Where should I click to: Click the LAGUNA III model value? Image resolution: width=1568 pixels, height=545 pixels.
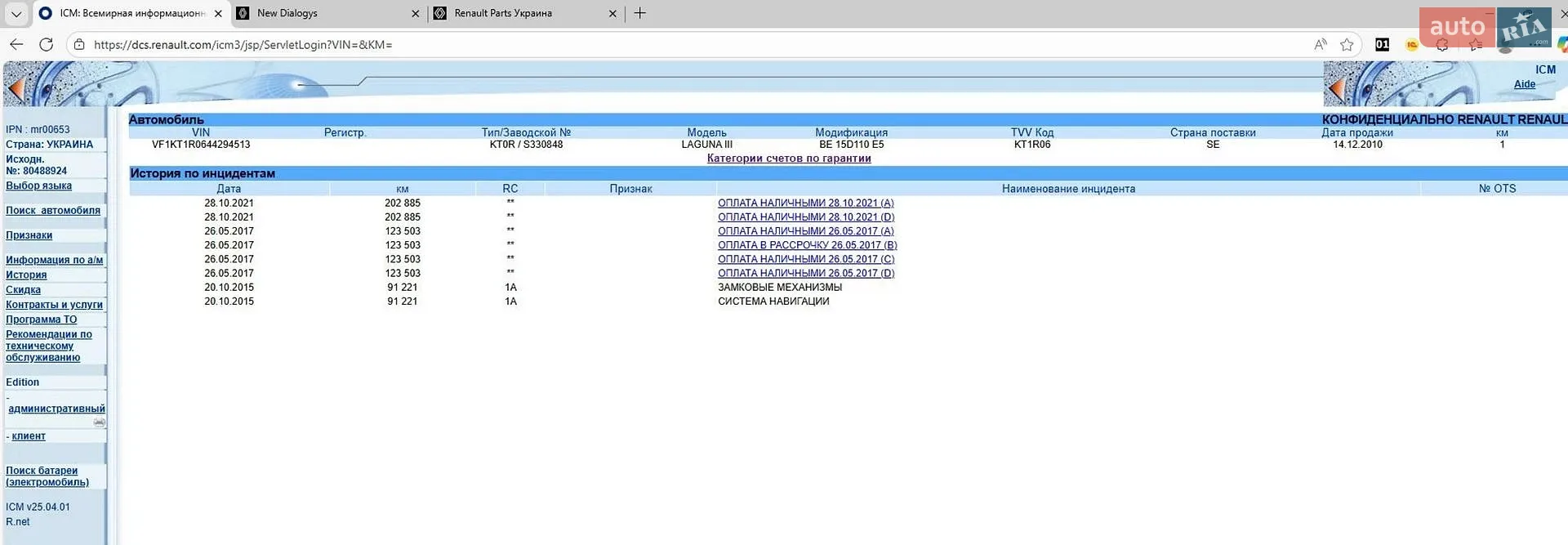(x=707, y=145)
